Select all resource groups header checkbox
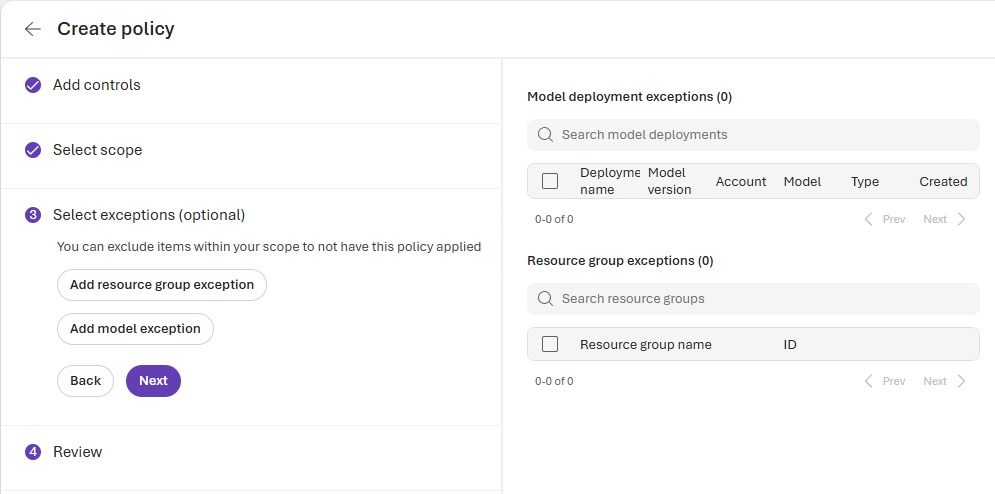Viewport: 995px width, 494px height. 550,344
